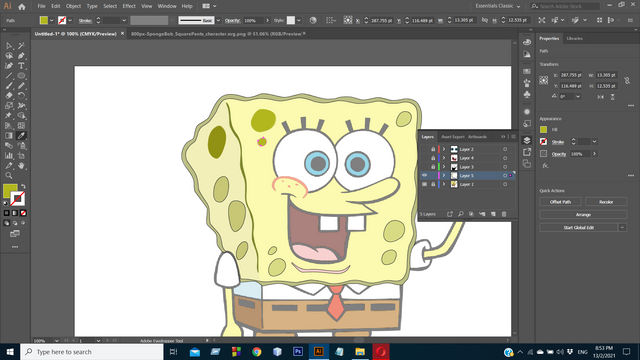The image size is (640, 360).
Task: Click Recolor Artwork wheel icon in control bar
Action: click(x=313, y=20)
